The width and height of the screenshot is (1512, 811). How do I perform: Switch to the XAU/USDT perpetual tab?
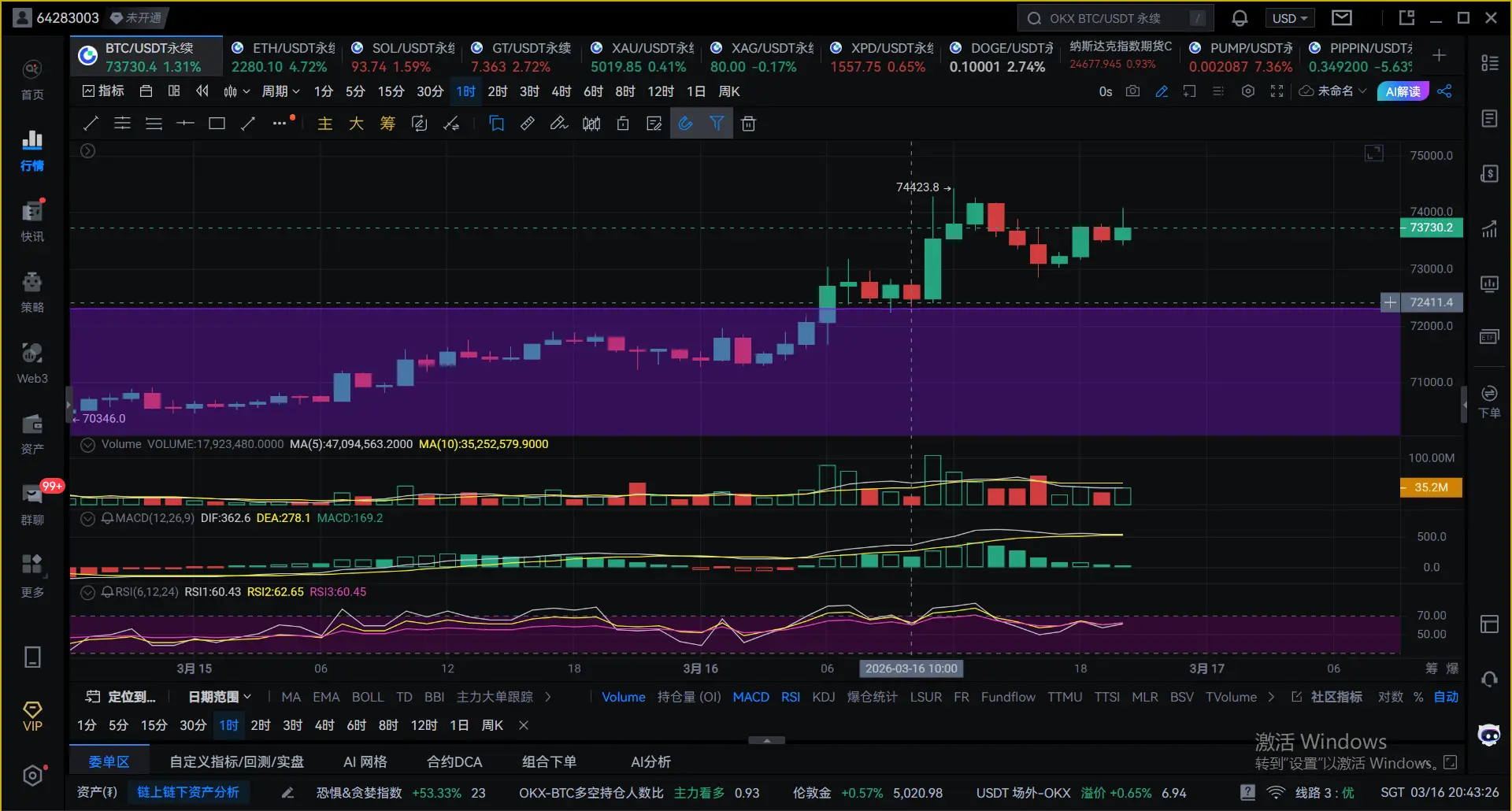641,57
